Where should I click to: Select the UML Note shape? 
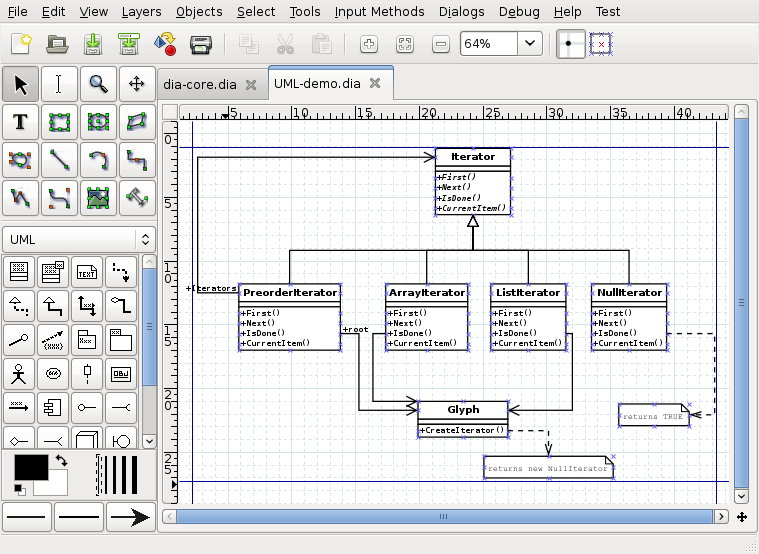(x=87, y=272)
